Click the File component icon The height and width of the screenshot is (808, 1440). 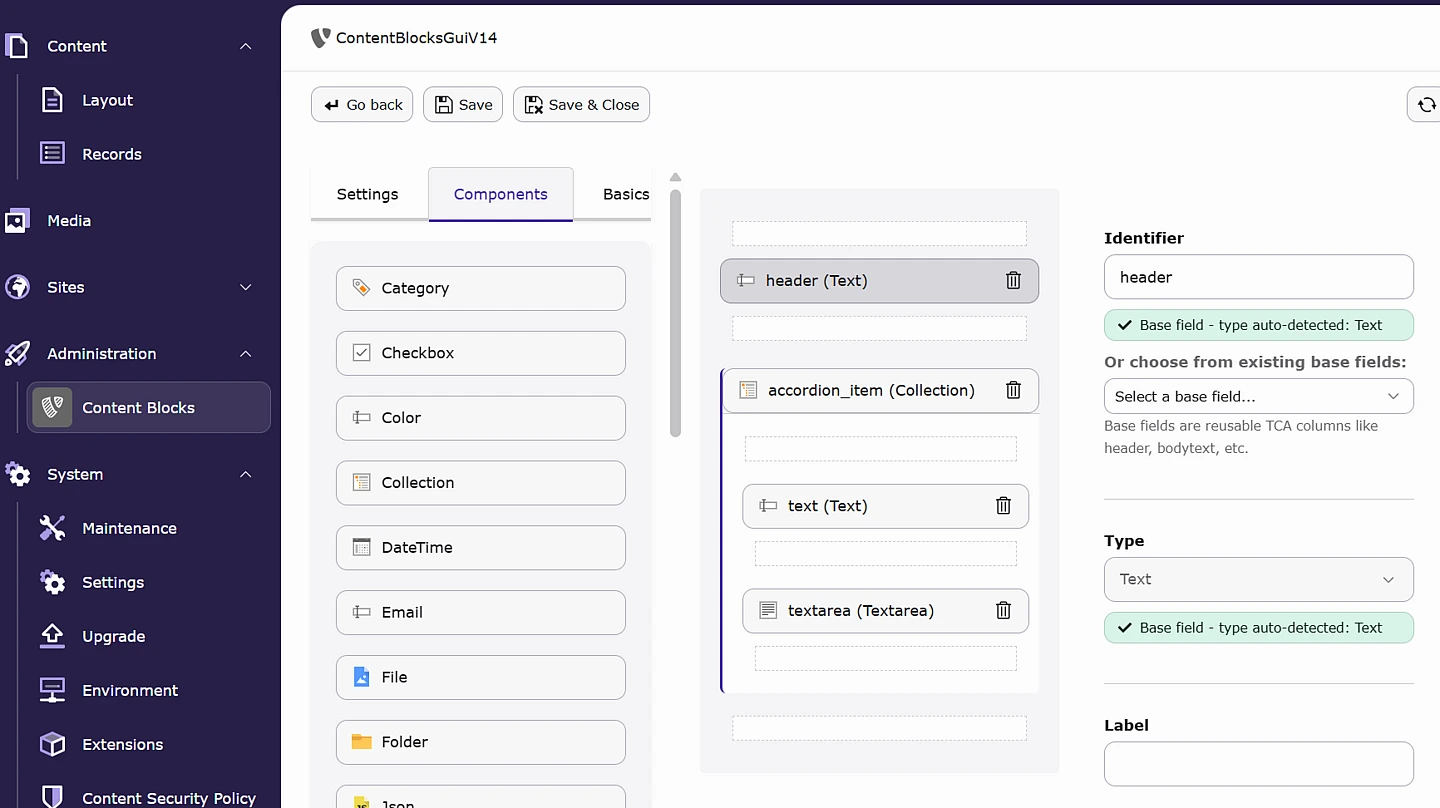coord(362,677)
